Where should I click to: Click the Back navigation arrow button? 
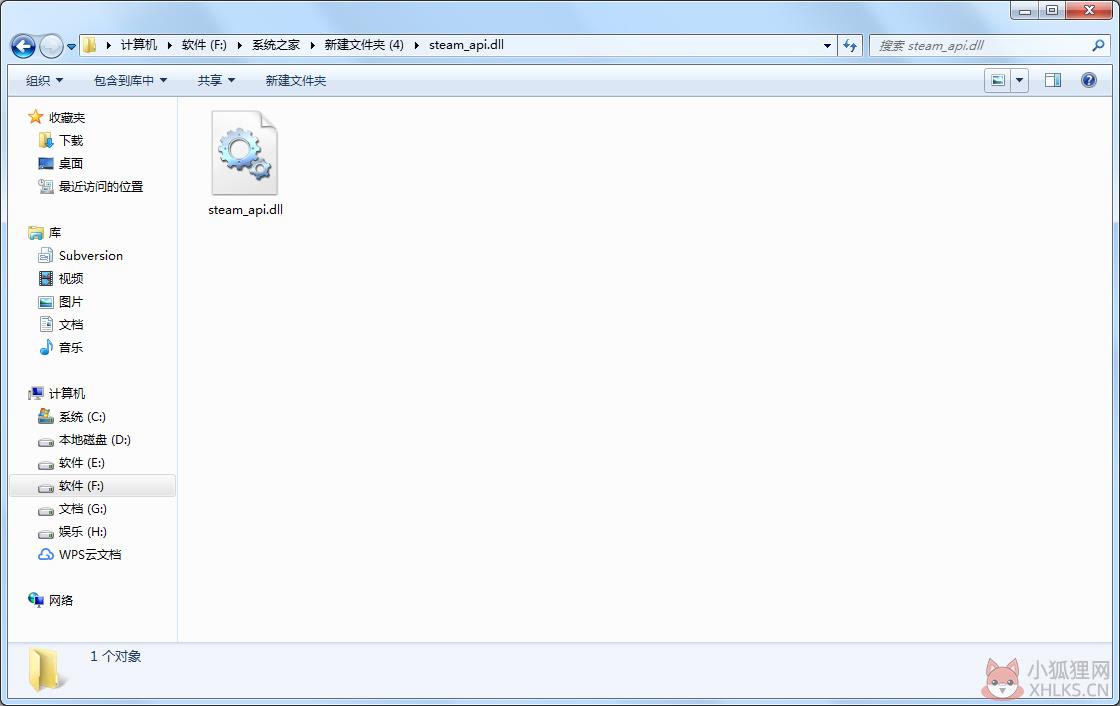23,46
